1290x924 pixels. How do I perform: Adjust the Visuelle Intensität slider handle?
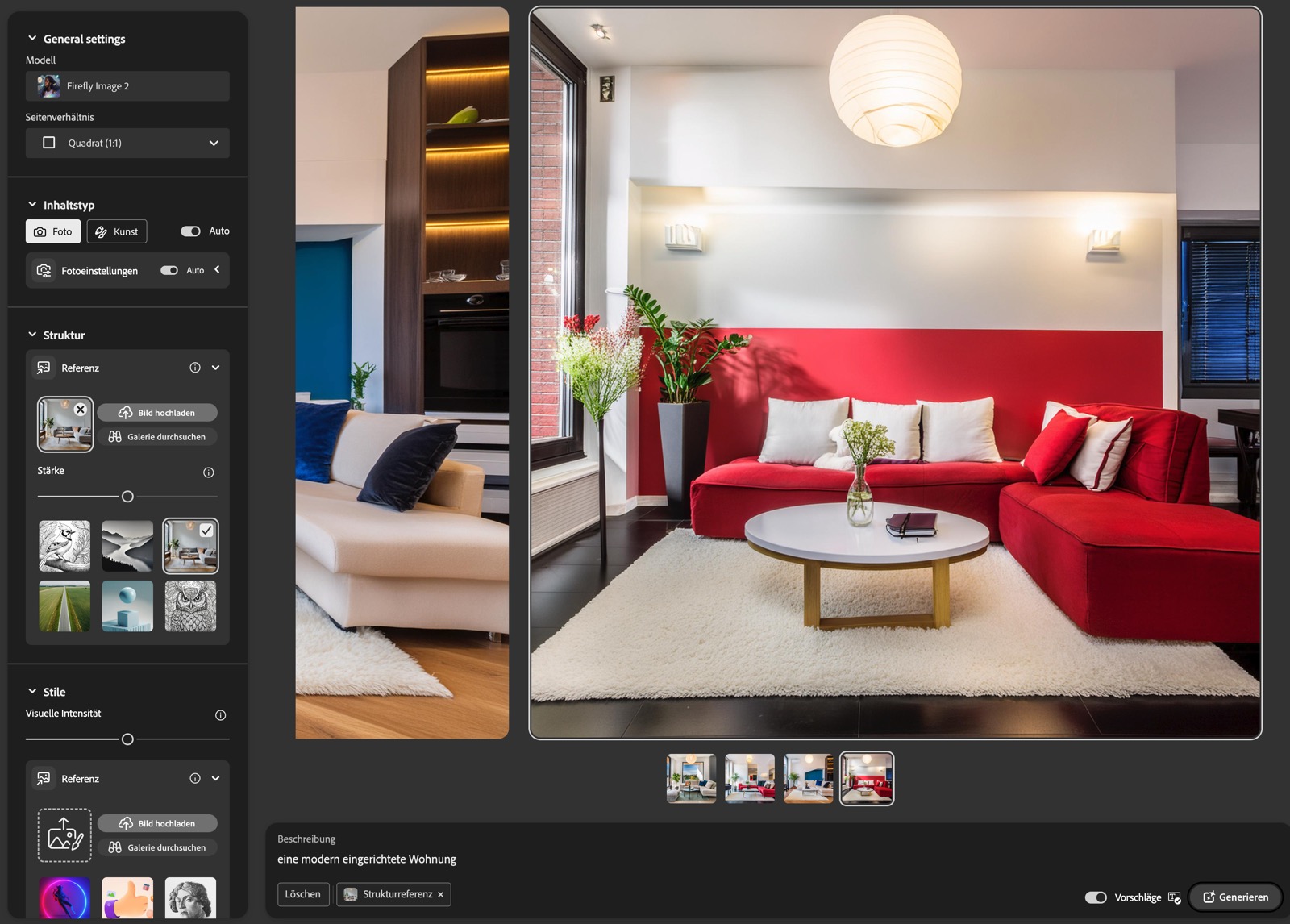[x=127, y=739]
